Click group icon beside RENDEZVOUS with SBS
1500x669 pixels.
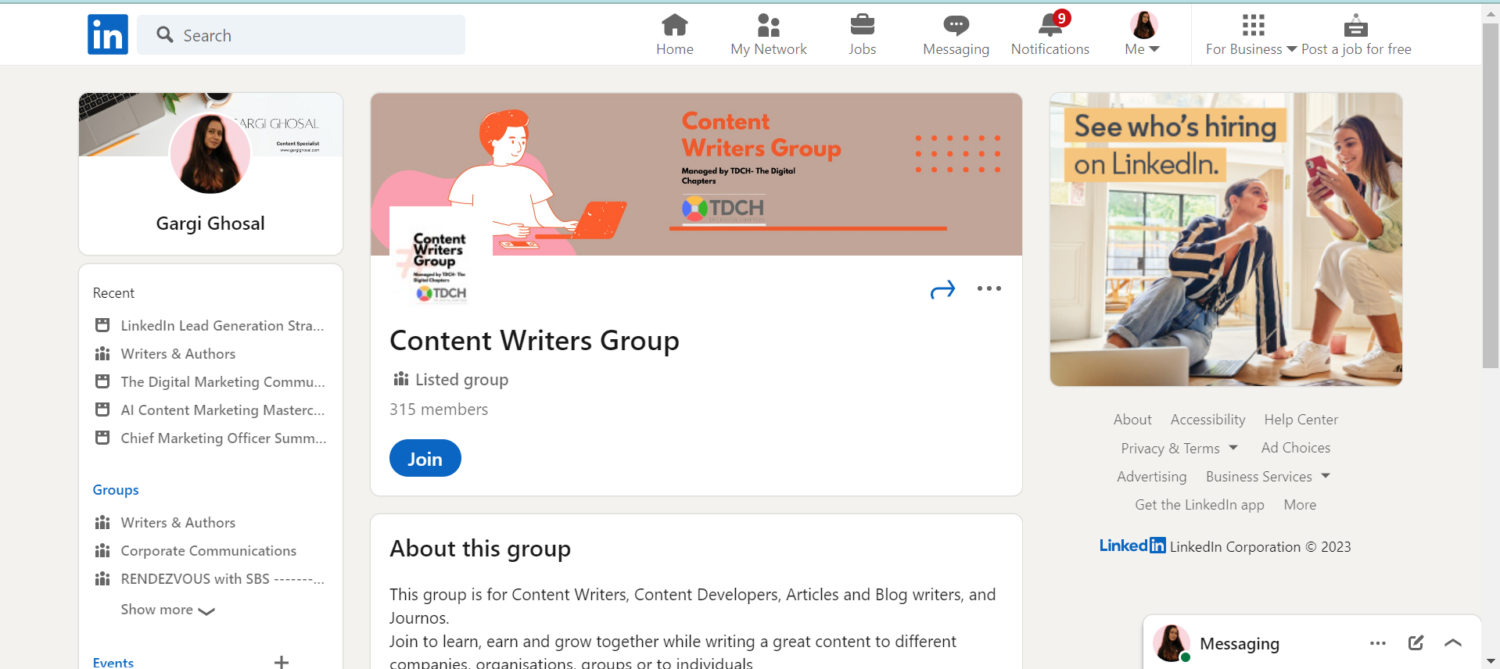pyautogui.click(x=102, y=578)
